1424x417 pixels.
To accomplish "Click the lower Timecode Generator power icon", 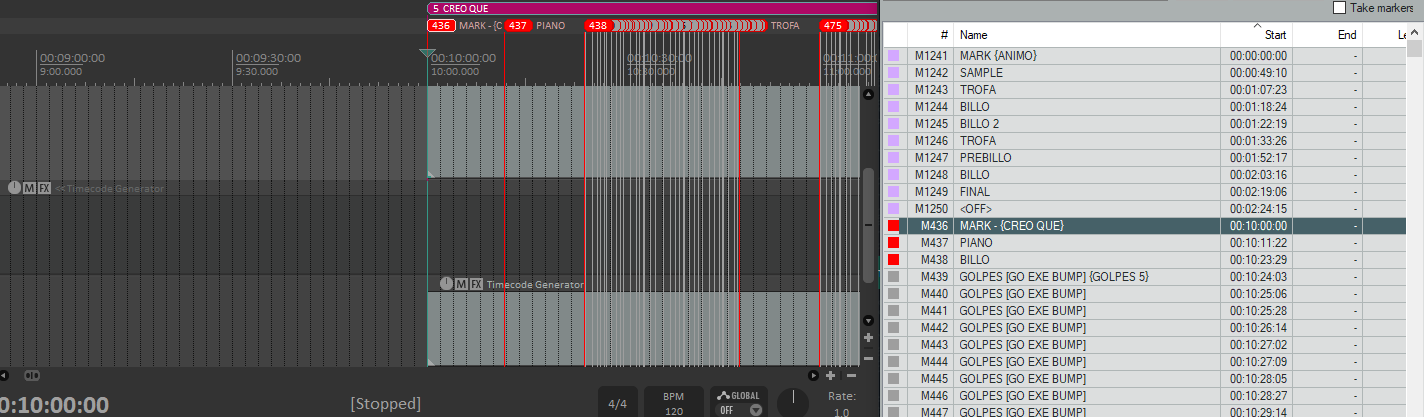I will click(446, 284).
